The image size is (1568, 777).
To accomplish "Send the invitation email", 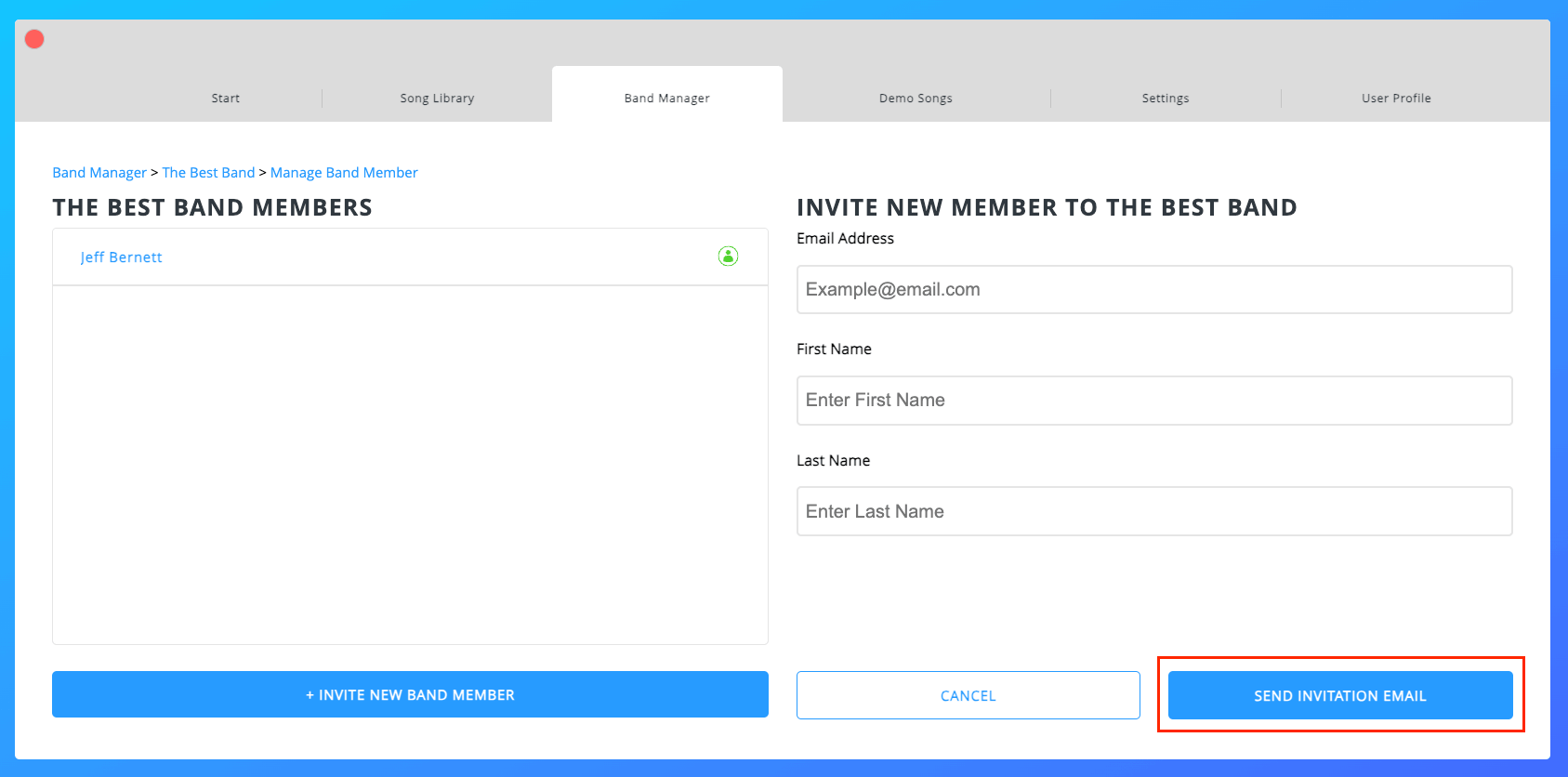I will pos(1339,695).
